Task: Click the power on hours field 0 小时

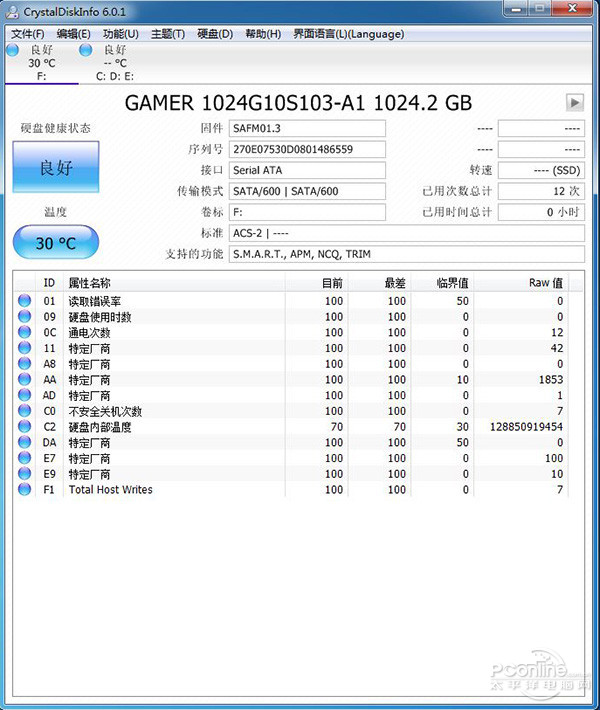Action: [x=541, y=212]
